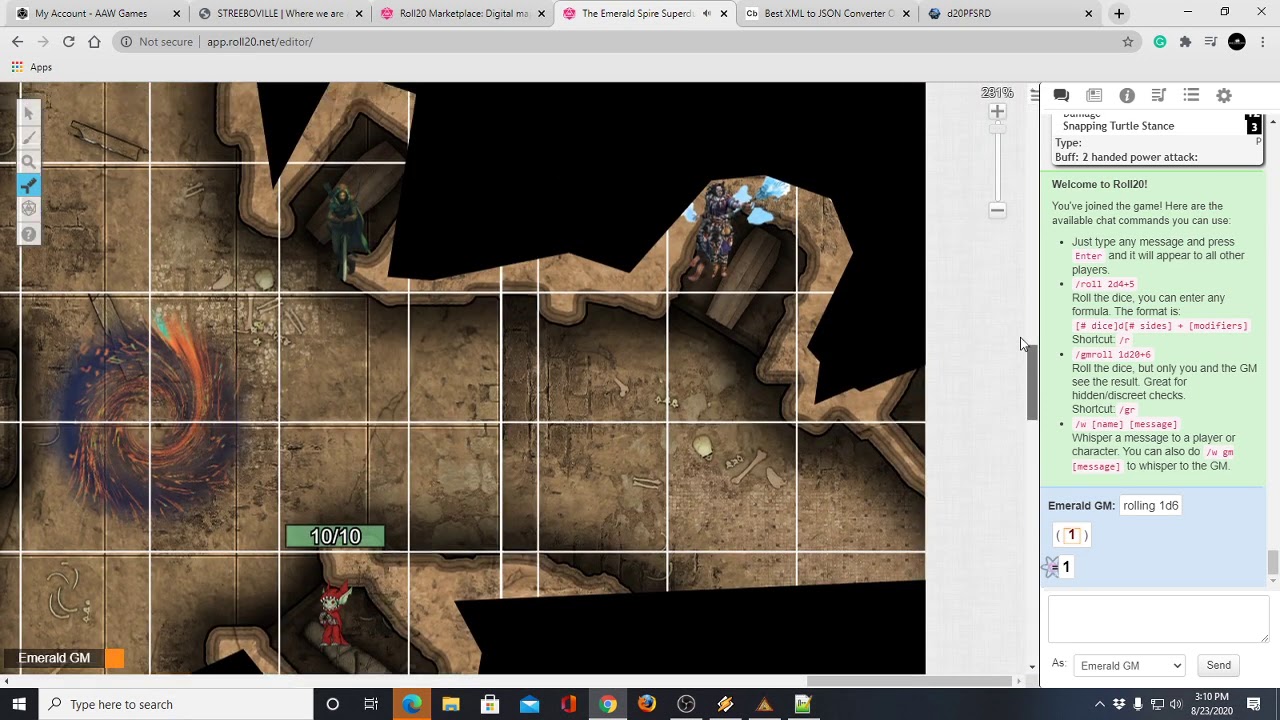Open the 'As: Emerald GM' speaker dropdown
Screen dimensions: 1280x720
pyautogui.click(x=1129, y=666)
